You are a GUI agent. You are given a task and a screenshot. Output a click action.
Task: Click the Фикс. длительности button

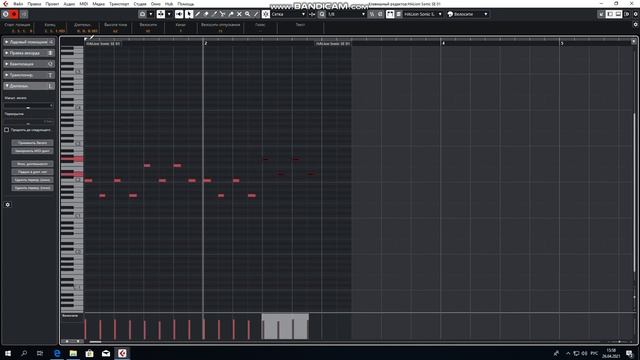[32, 164]
